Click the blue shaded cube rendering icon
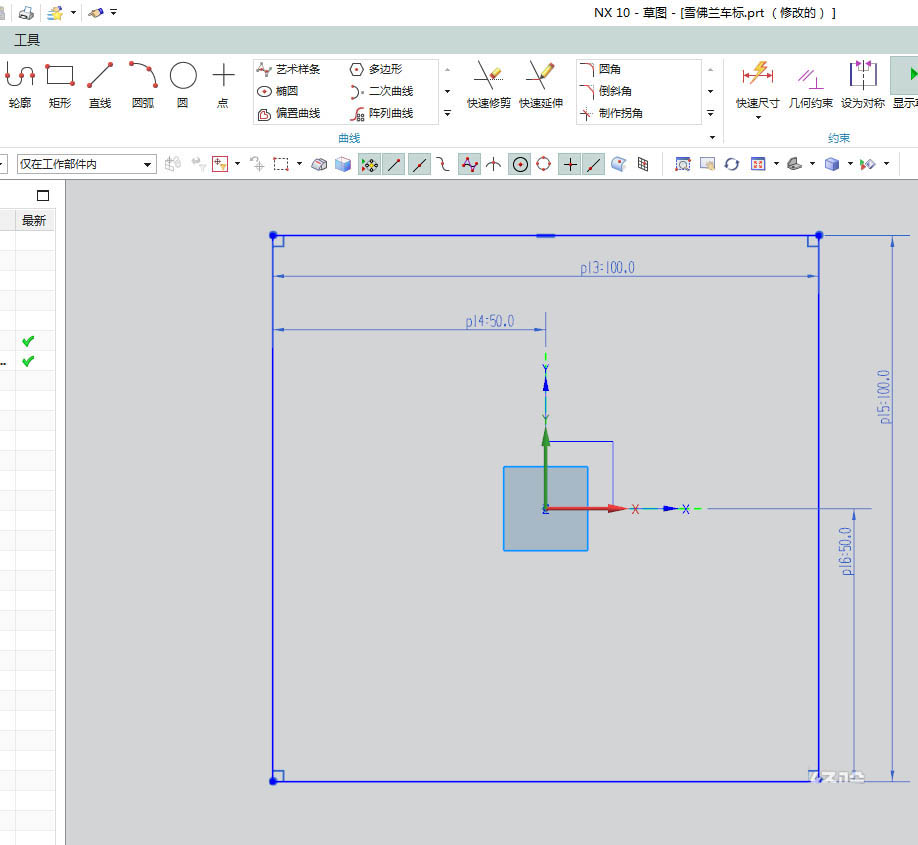 [x=831, y=164]
